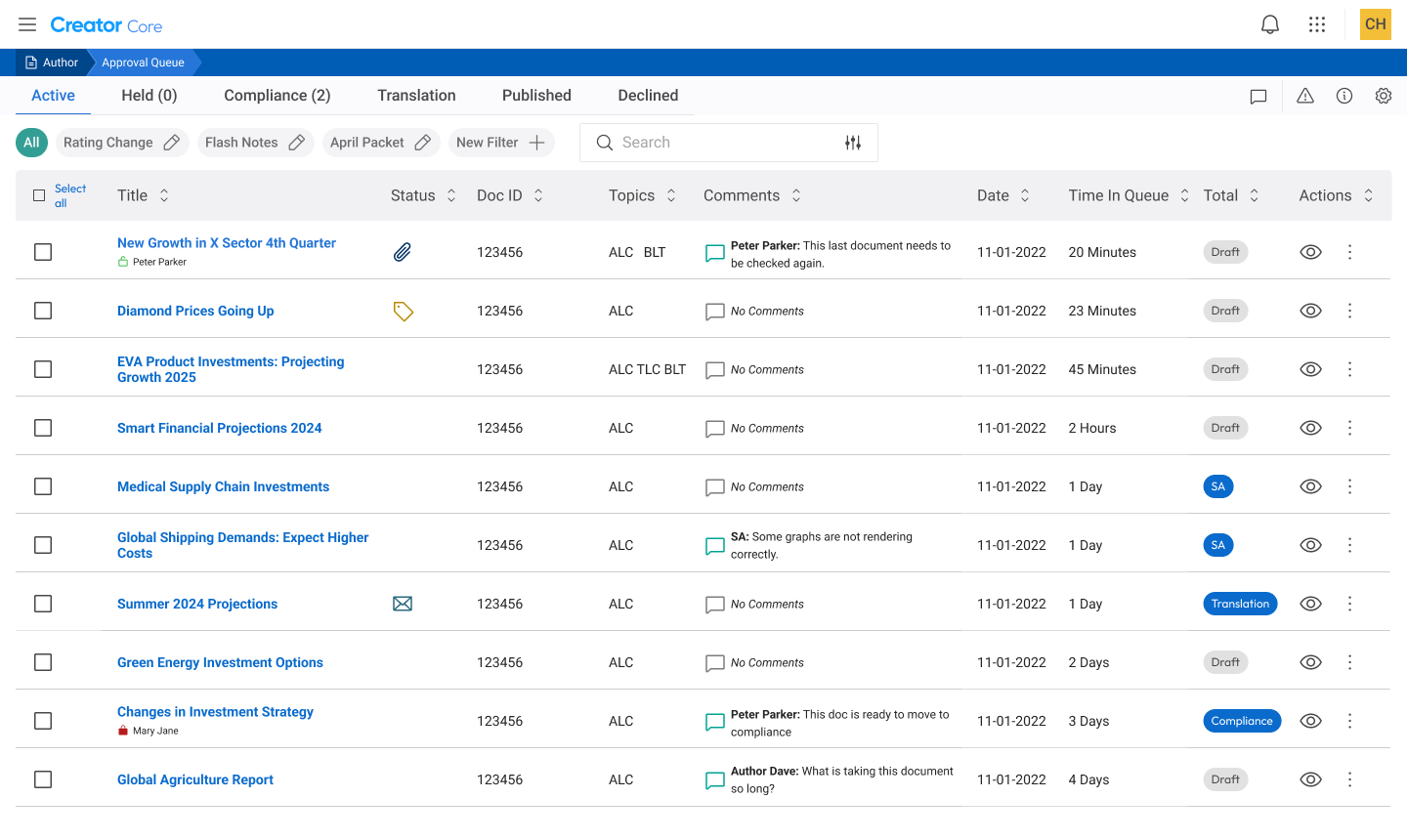
Task: Sort by Date column arrows
Action: tap(1025, 195)
